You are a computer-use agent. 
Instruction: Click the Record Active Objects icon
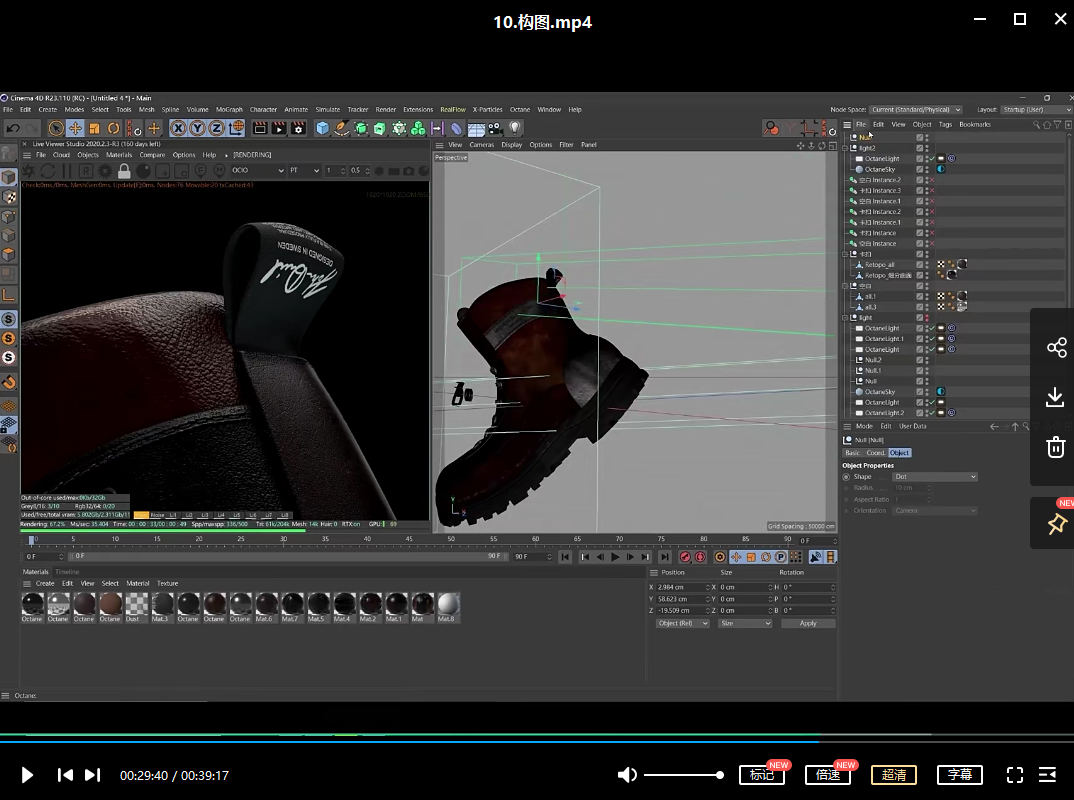click(685, 557)
